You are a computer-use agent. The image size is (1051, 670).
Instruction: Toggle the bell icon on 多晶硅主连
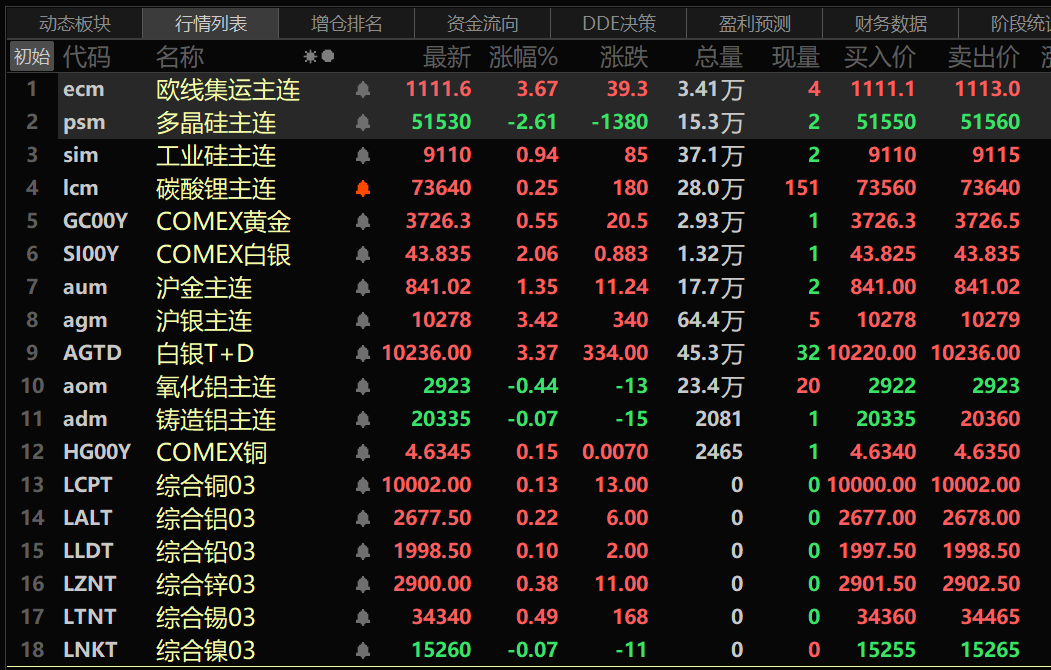pos(363,123)
